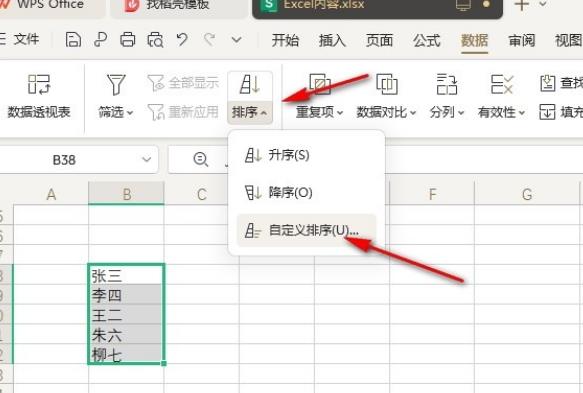Screen dimensions: 583x393
Task: Switch to the 页面 ribbon tab
Action: tap(379, 40)
